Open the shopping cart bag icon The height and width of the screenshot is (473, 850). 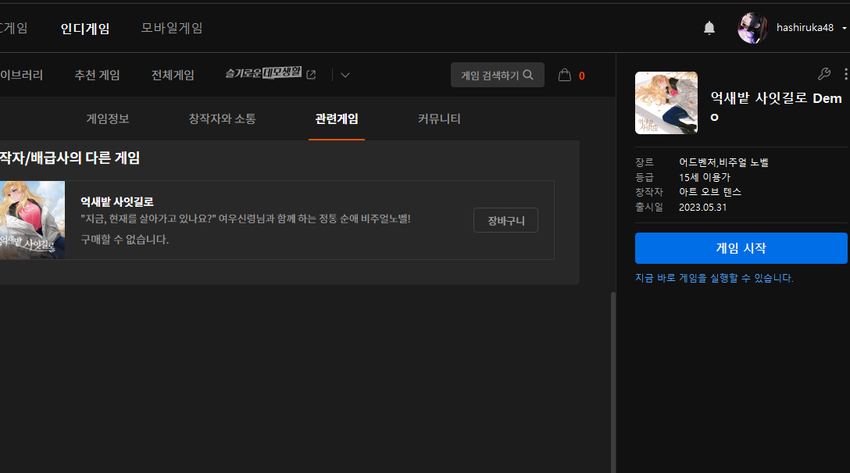click(564, 75)
